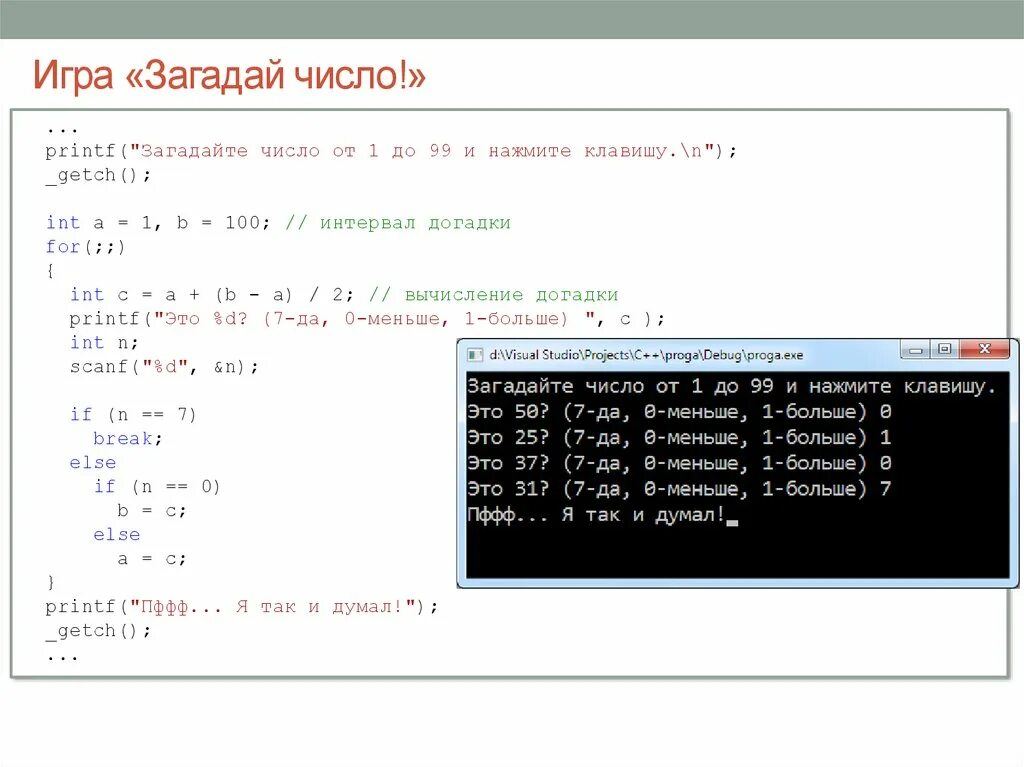
Task: Click the 'break;' statement
Action: click(127, 438)
